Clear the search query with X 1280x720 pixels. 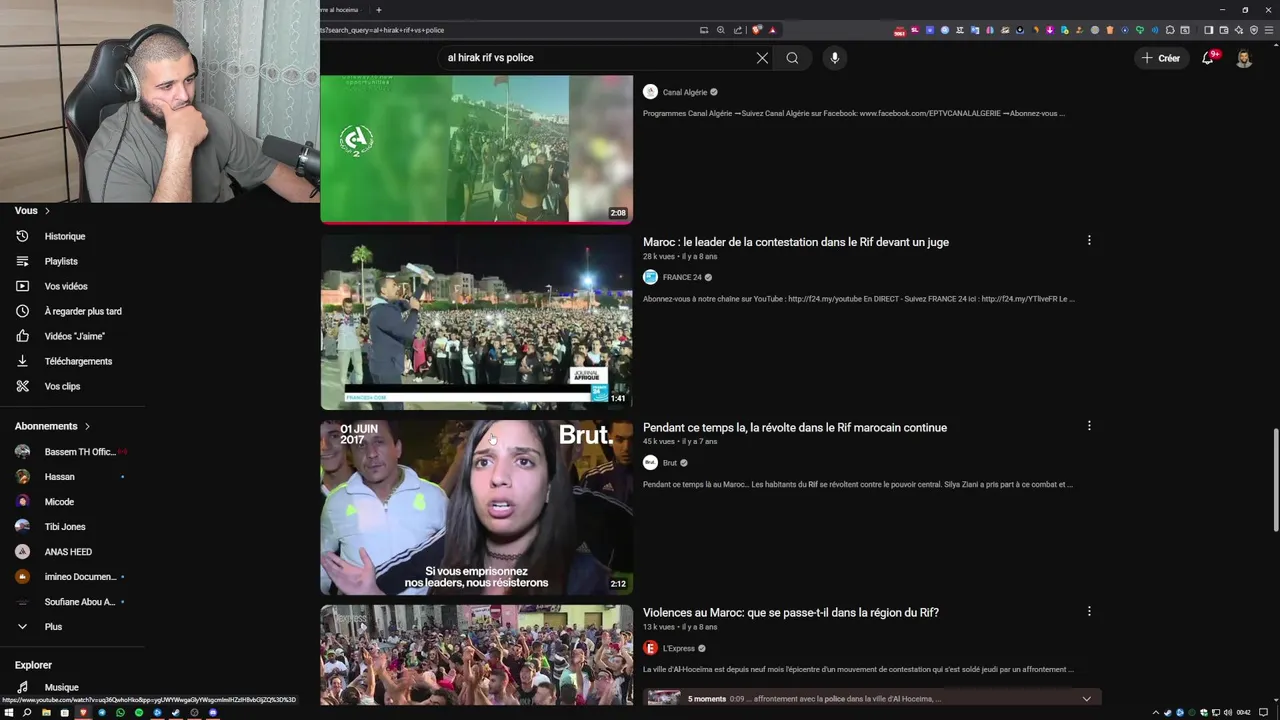click(762, 58)
